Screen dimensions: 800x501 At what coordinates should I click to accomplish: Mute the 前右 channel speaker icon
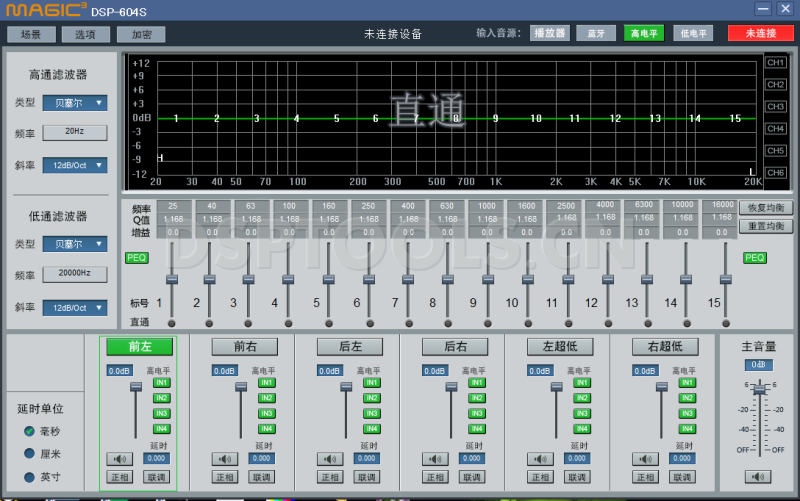pos(225,459)
